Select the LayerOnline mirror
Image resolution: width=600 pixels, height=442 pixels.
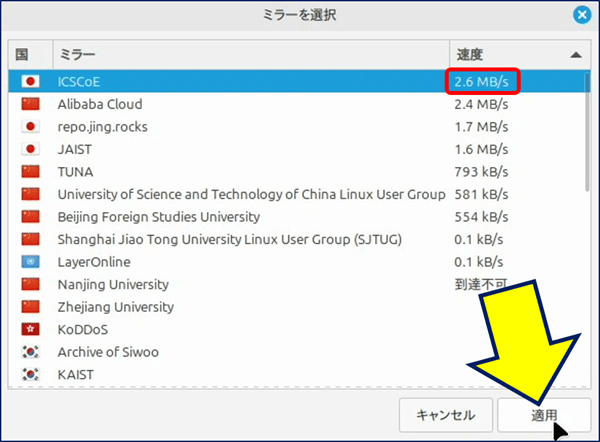(297, 262)
